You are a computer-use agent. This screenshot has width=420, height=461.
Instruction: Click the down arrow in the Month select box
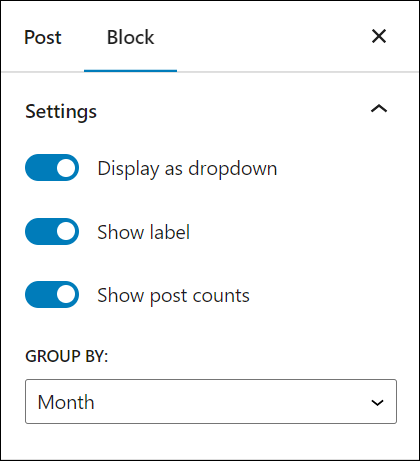click(x=377, y=402)
